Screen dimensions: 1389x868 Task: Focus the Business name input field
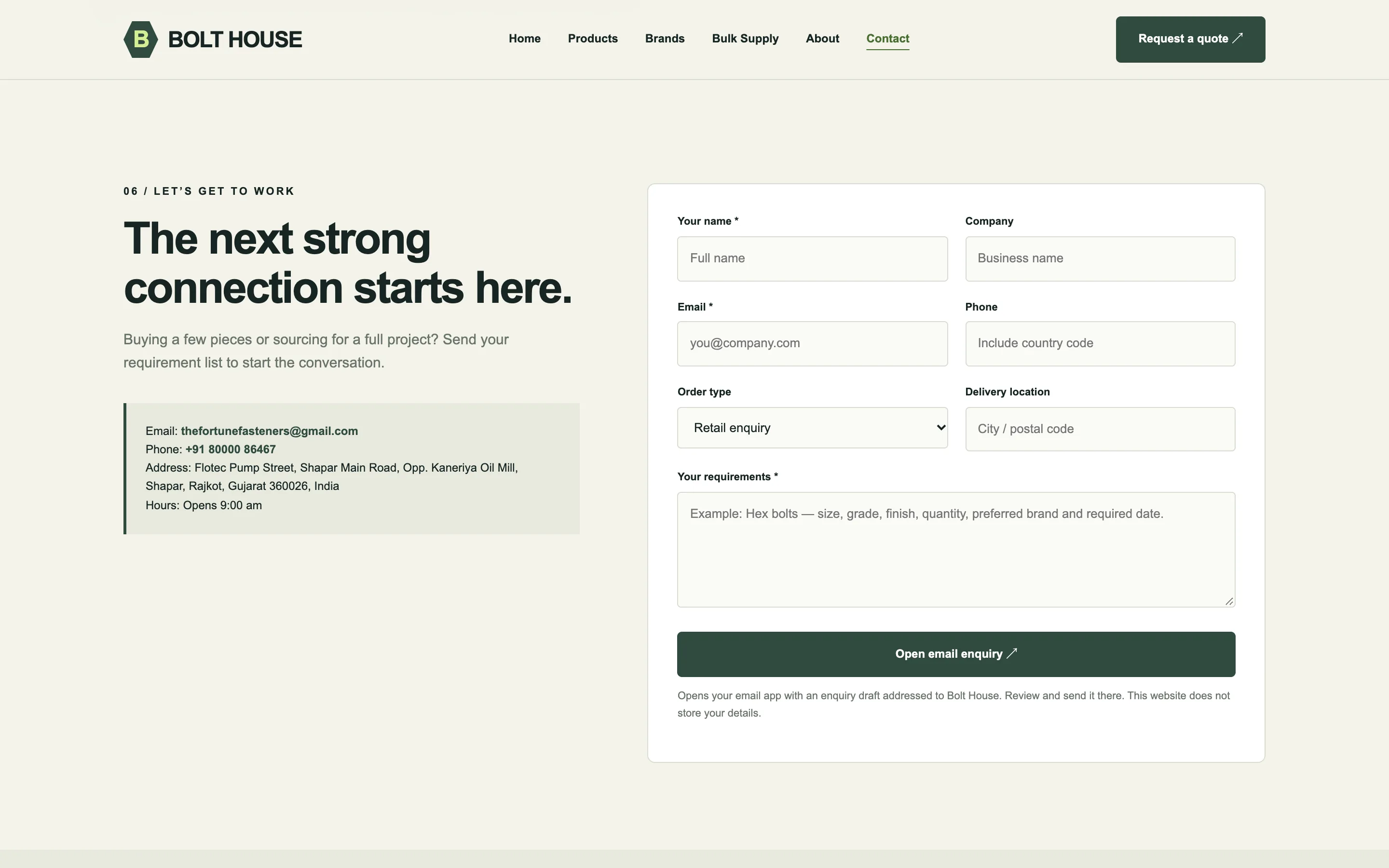1100,258
